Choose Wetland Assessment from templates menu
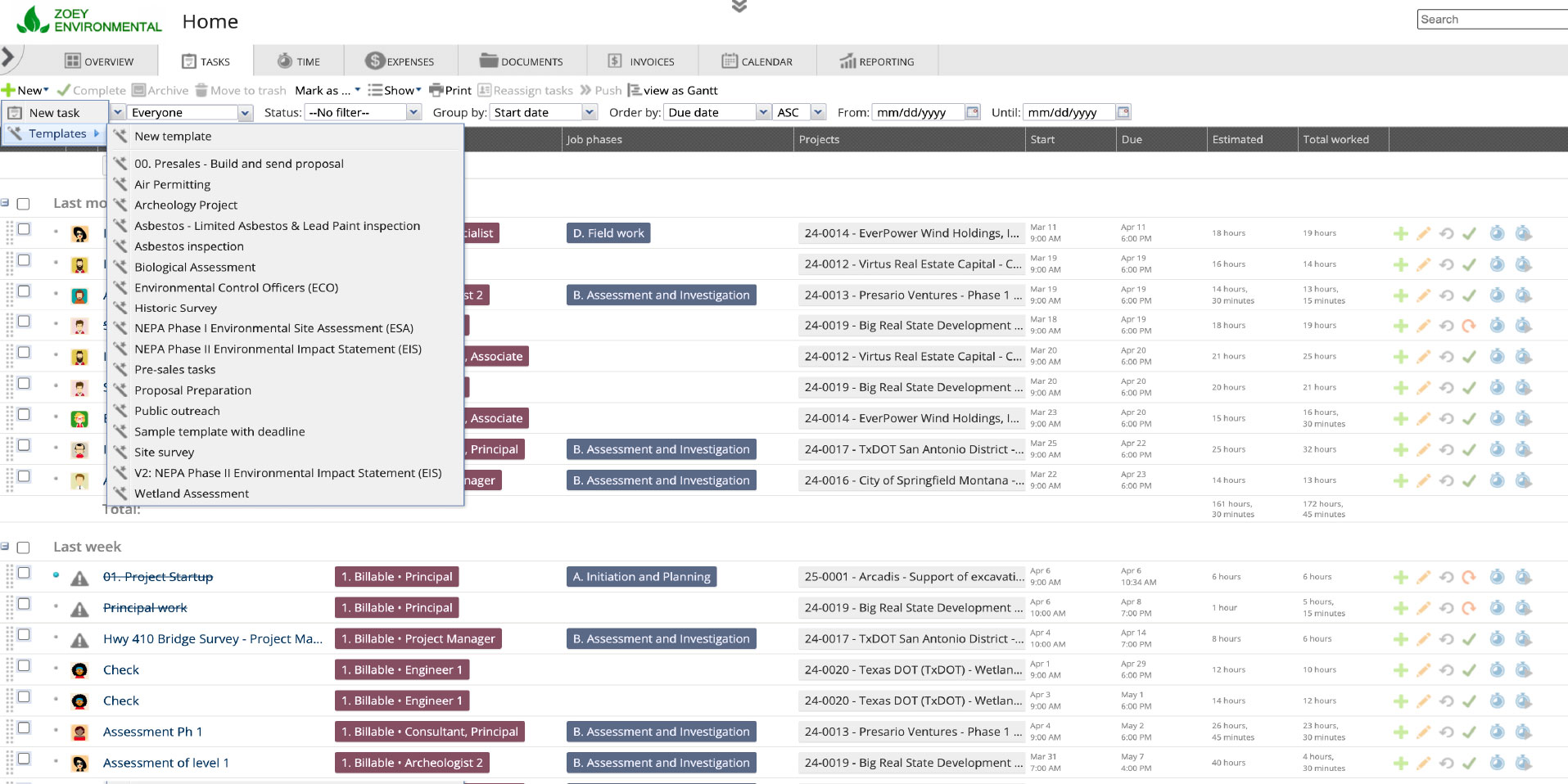The width and height of the screenshot is (1568, 784). pos(192,493)
